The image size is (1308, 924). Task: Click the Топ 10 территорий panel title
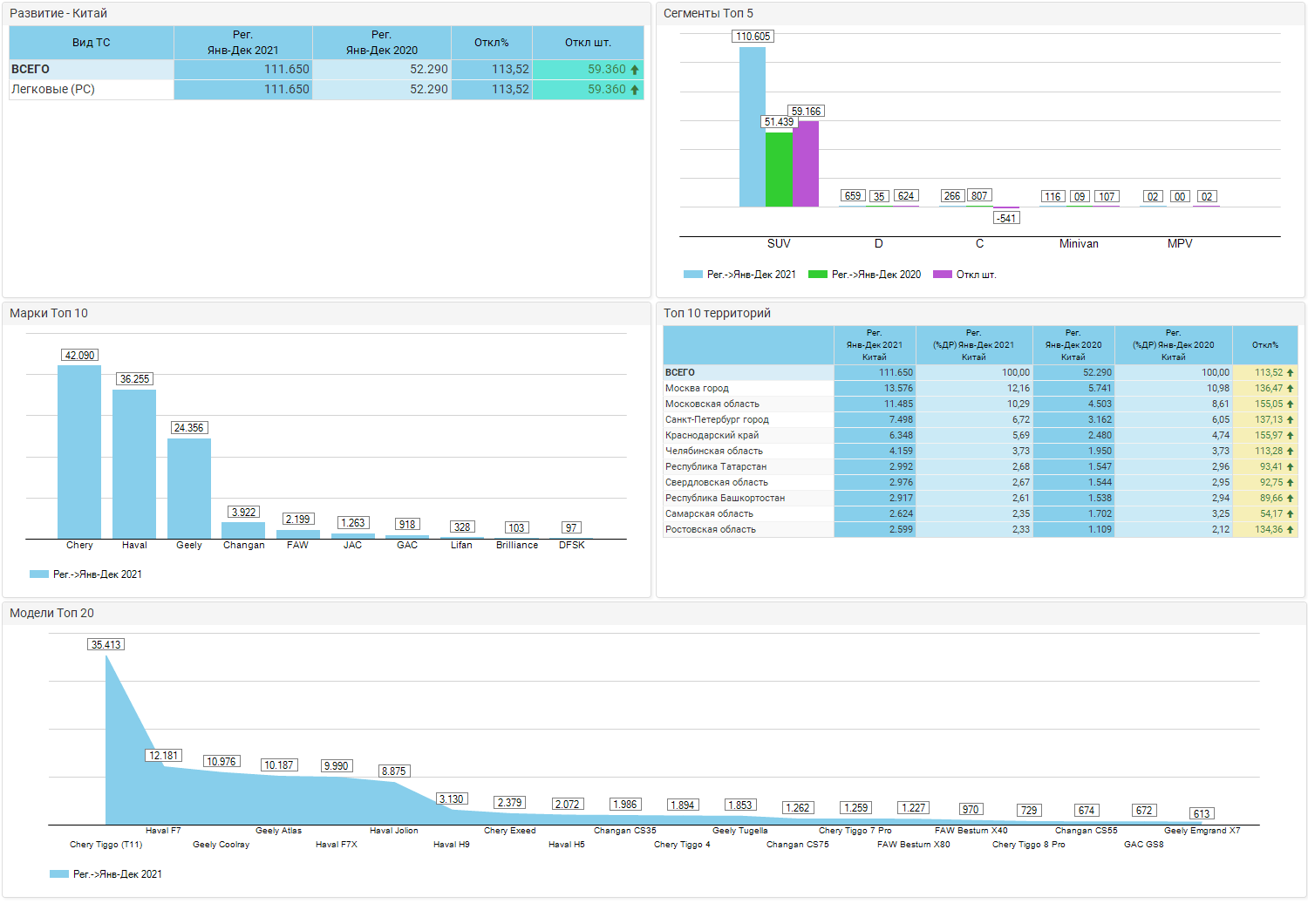point(717,314)
